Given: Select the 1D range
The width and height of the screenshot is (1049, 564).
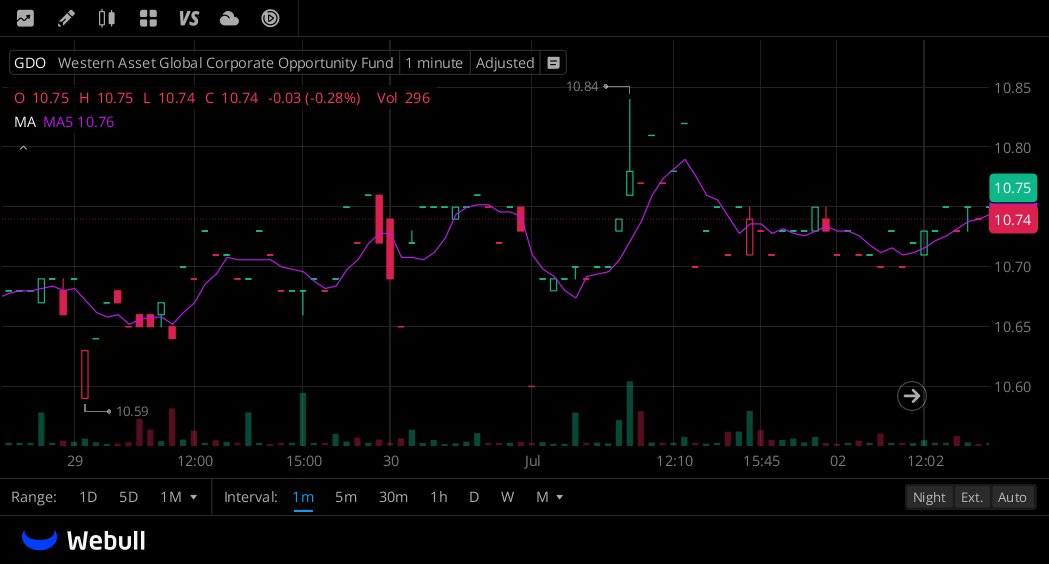Looking at the screenshot, I should (x=88, y=497).
